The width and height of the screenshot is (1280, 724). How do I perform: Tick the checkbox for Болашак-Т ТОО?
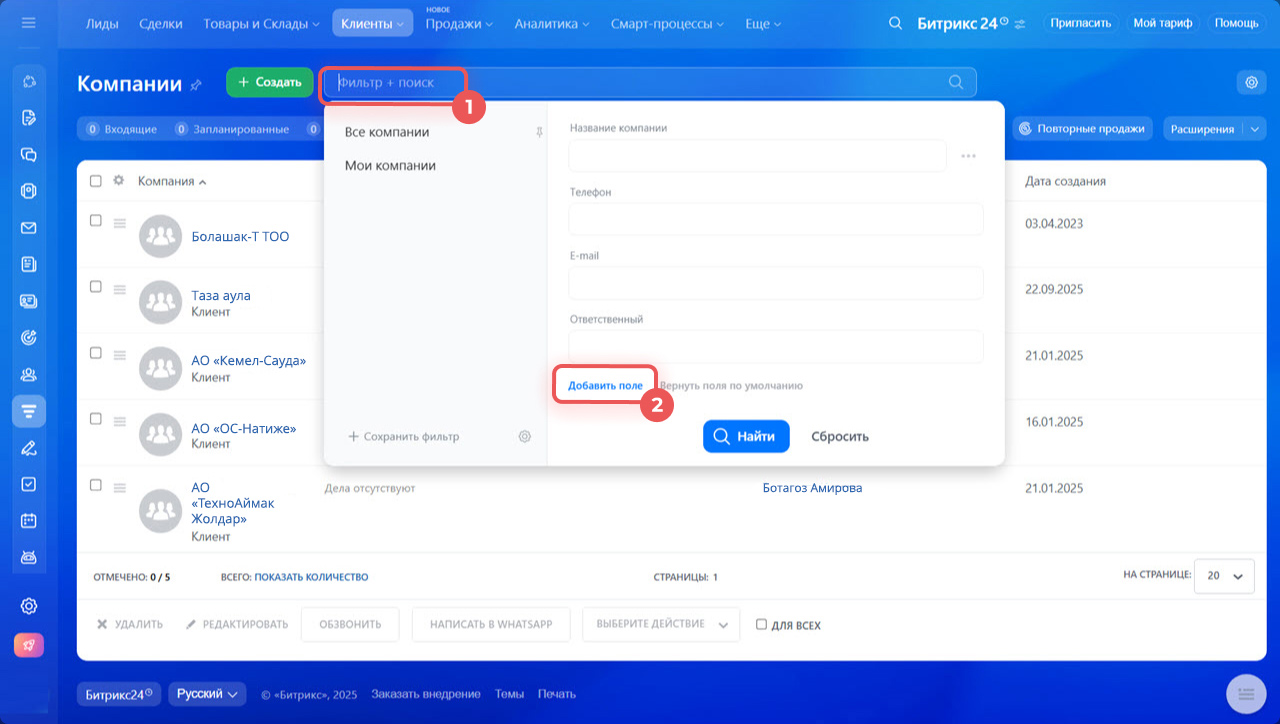[96, 221]
